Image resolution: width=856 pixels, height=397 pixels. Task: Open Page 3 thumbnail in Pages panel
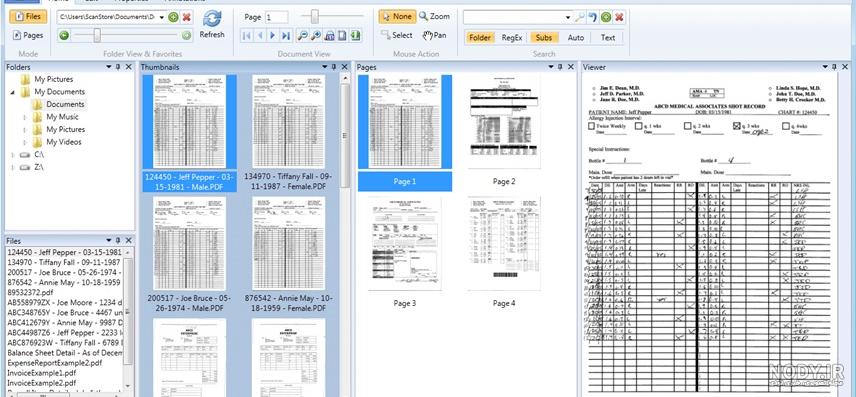pos(405,244)
